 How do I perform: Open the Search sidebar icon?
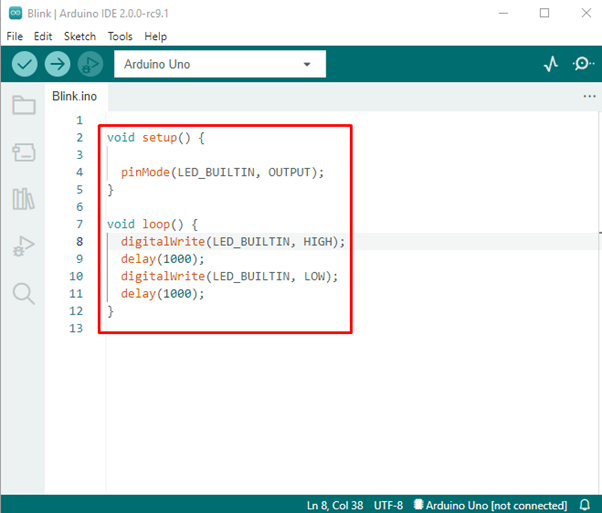coord(24,294)
